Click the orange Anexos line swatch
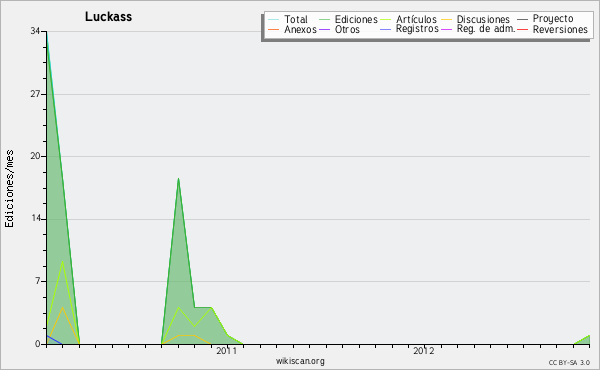This screenshot has width=600, height=370. pyautogui.click(x=274, y=29)
